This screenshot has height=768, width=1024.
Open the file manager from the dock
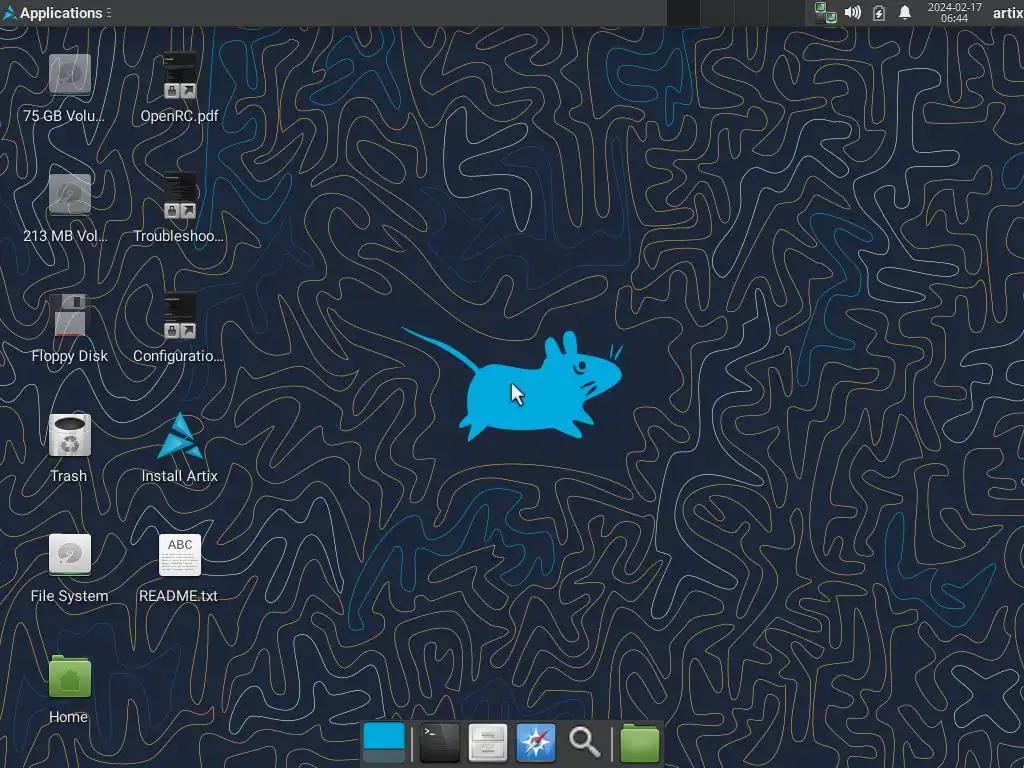pos(487,743)
